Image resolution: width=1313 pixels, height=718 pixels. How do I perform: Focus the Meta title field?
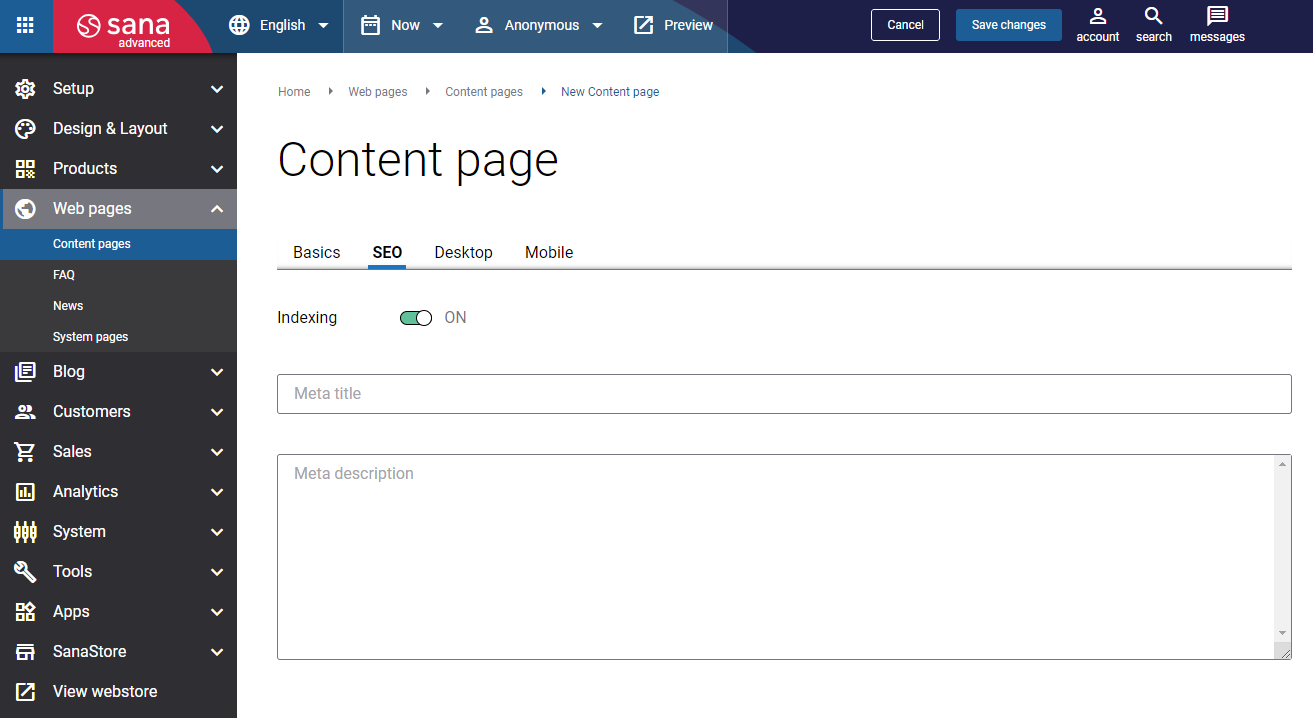coord(784,394)
